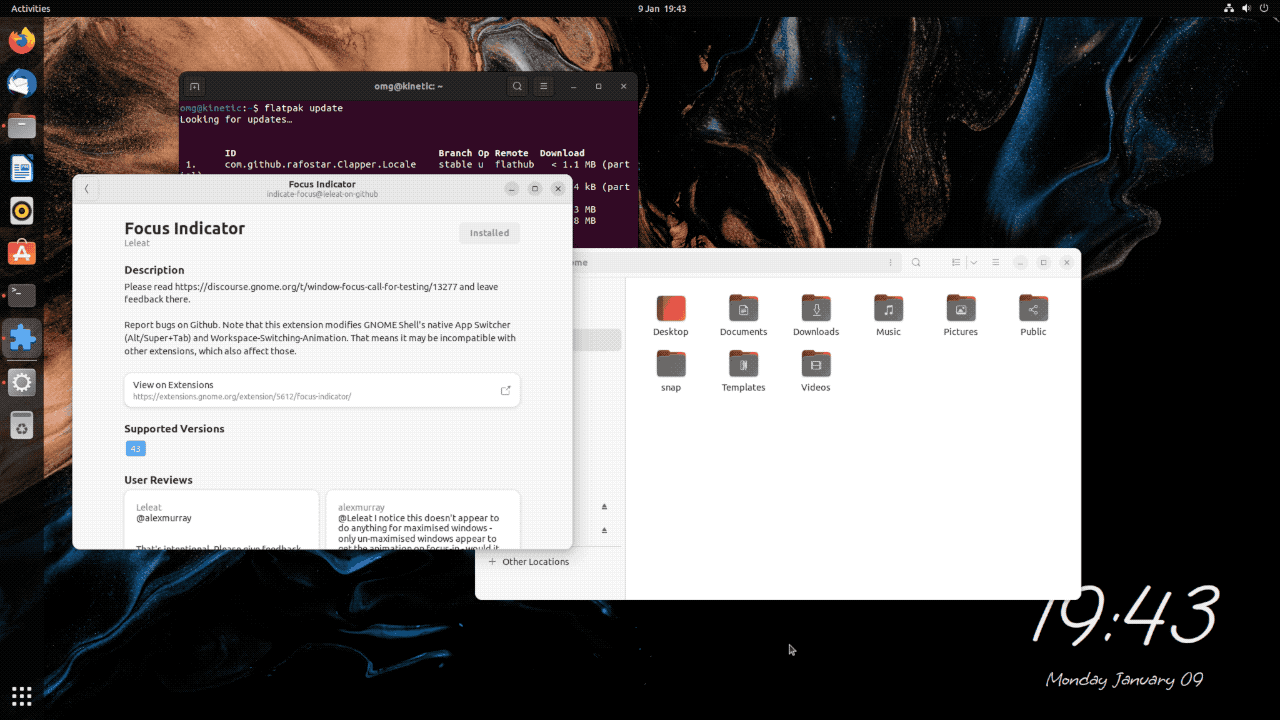Click the 'Supported Versions' heading
Image resolution: width=1280 pixels, height=720 pixels.
174,429
